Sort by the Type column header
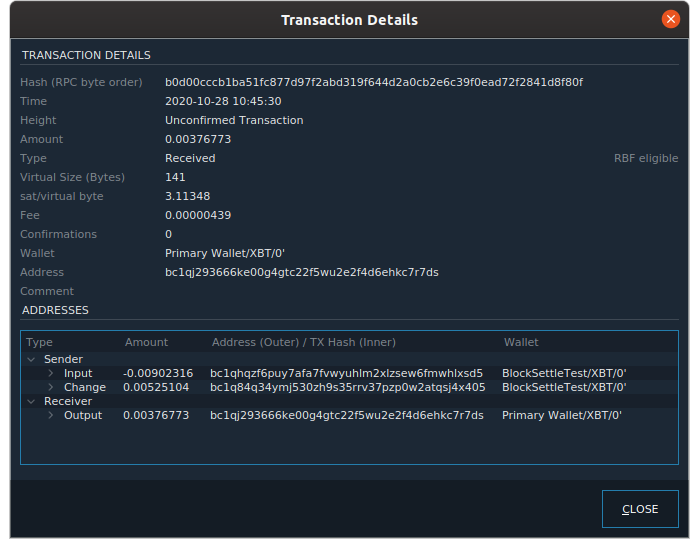This screenshot has width=699, height=548. 39,342
